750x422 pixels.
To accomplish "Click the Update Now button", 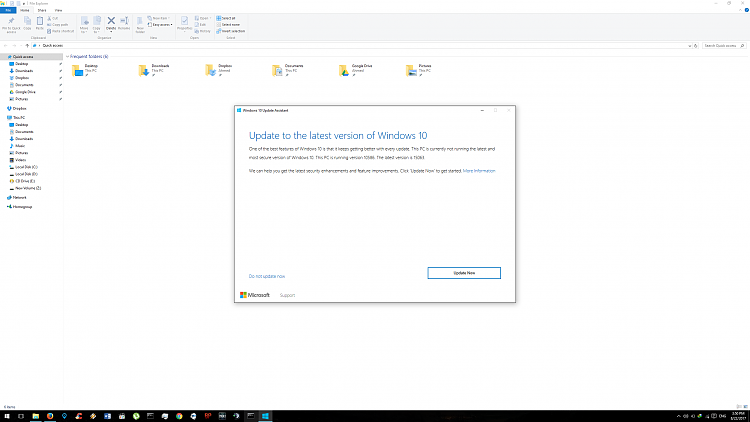I will pyautogui.click(x=464, y=273).
